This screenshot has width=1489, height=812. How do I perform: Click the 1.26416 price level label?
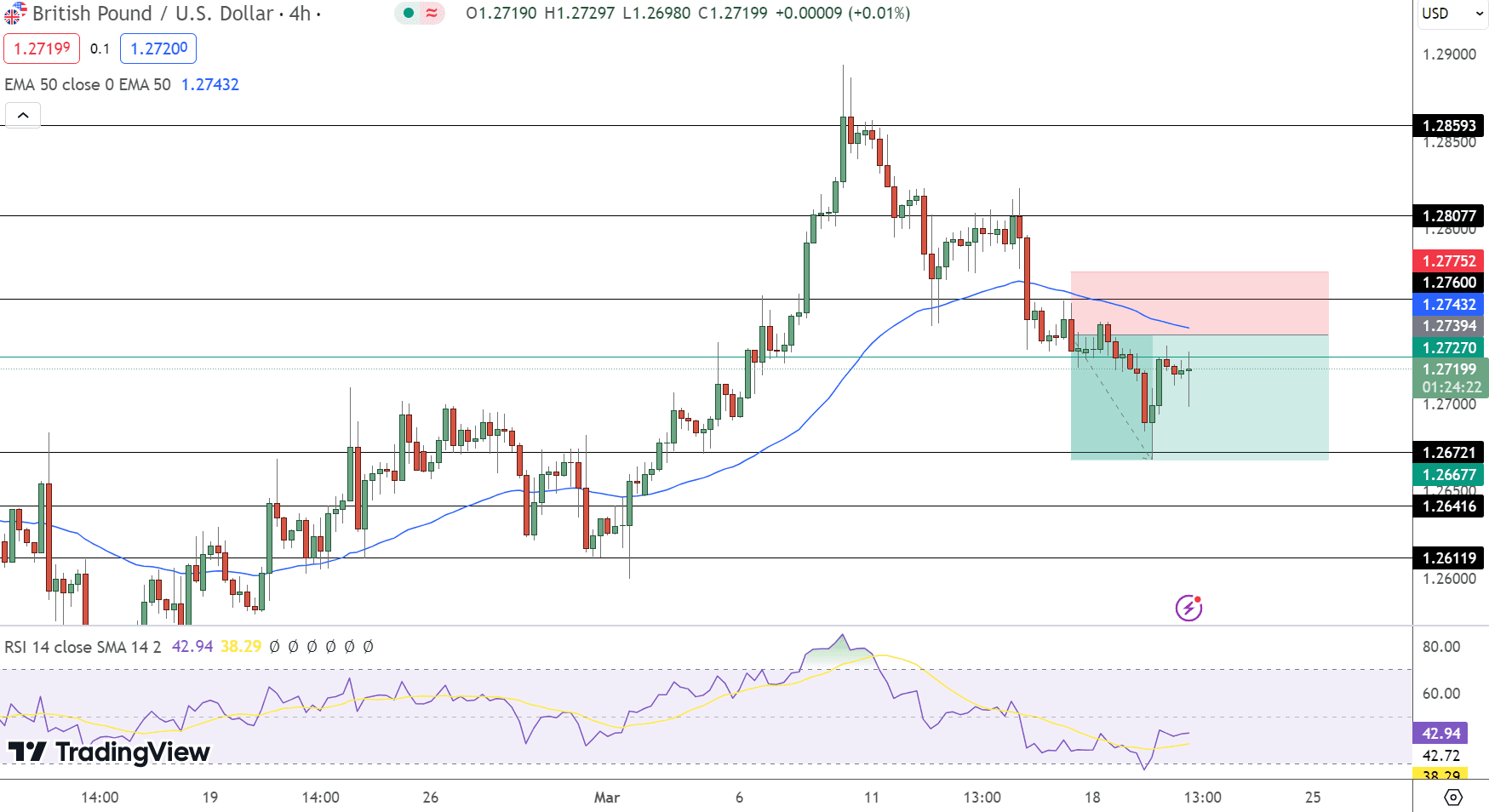point(1449,506)
